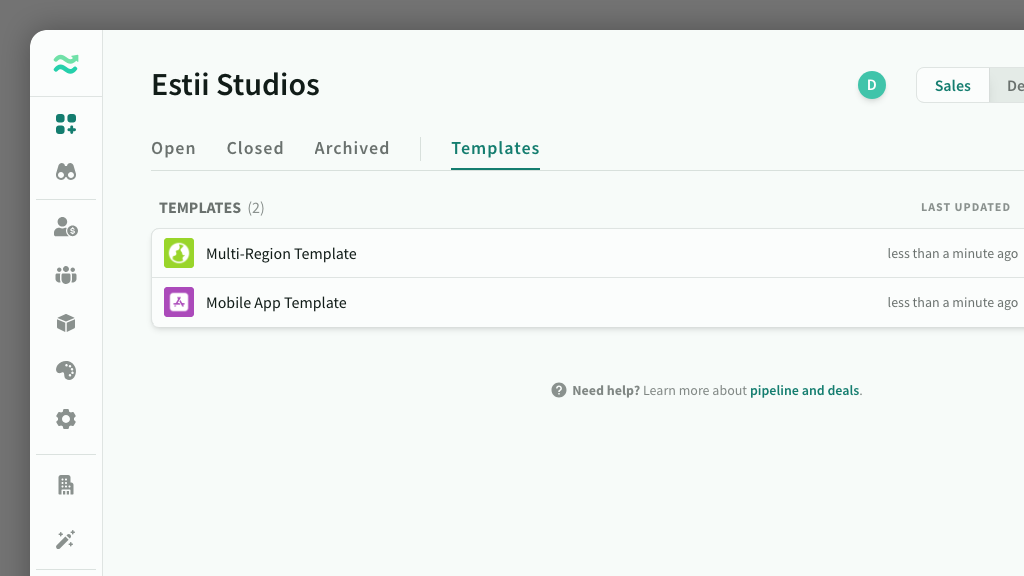Click the binoculars icon in sidebar
Screen dimensions: 1024x576
[66, 172]
